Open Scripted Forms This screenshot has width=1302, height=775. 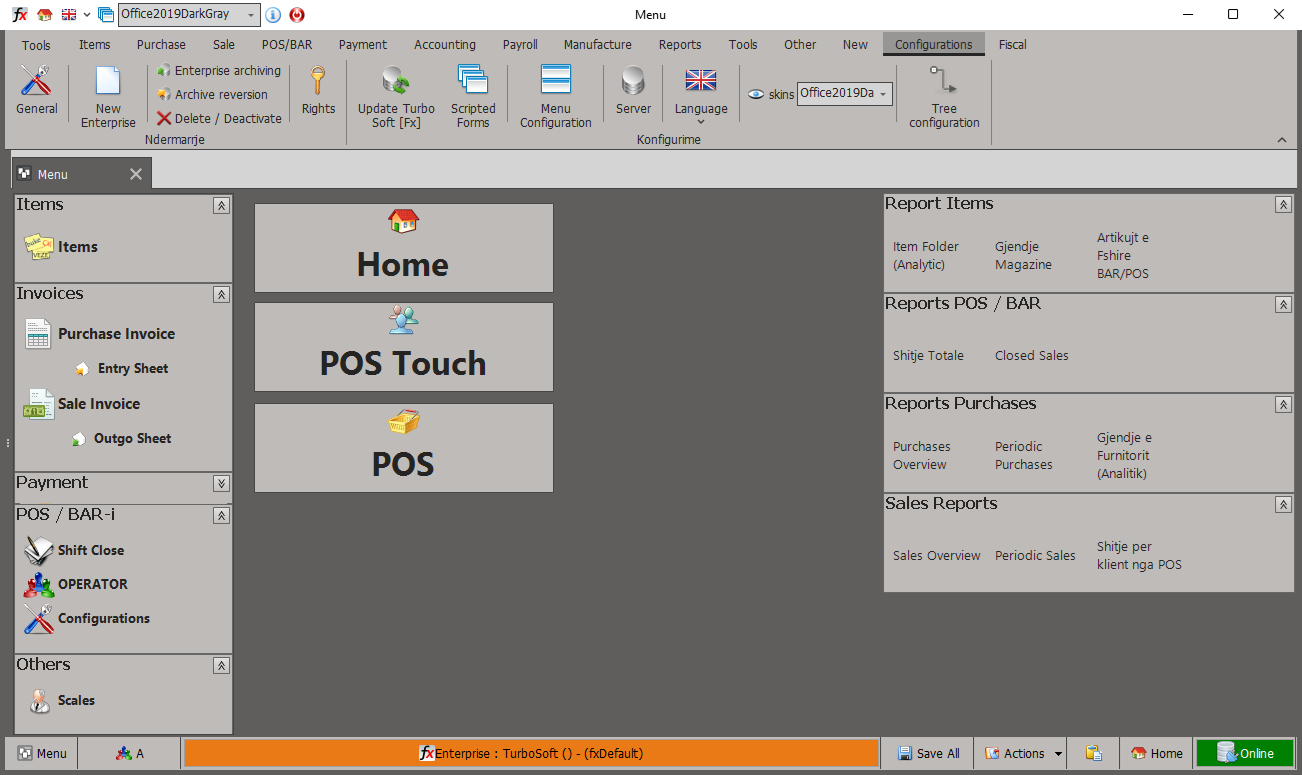473,96
